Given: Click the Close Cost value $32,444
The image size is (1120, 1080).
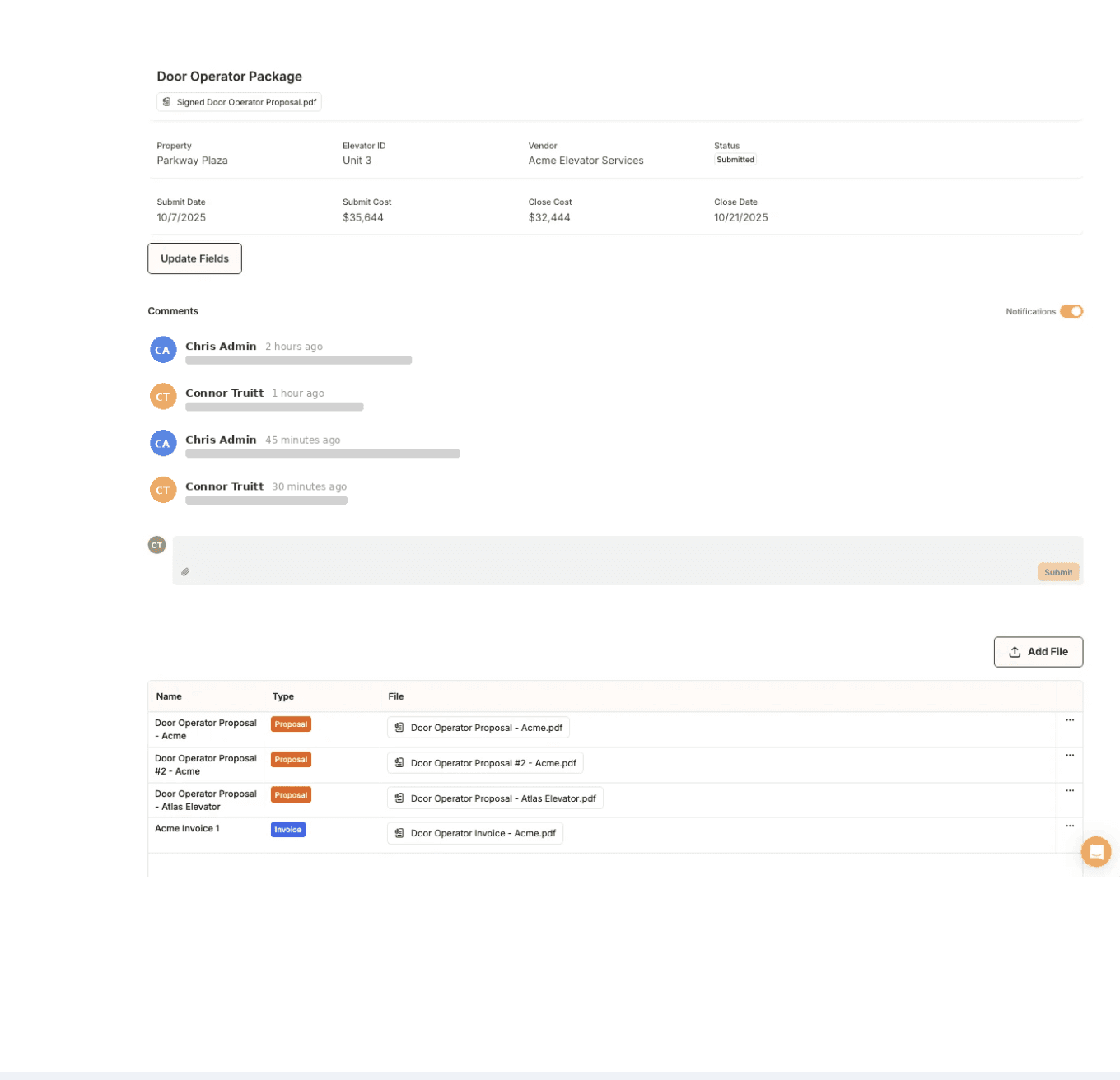Looking at the screenshot, I should pyautogui.click(x=549, y=218).
